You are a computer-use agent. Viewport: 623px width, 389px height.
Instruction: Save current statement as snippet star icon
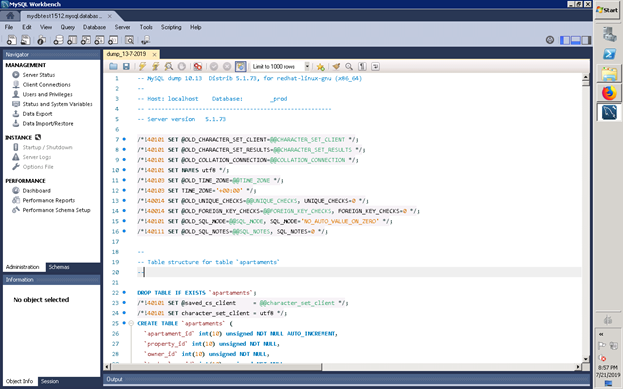pos(320,66)
